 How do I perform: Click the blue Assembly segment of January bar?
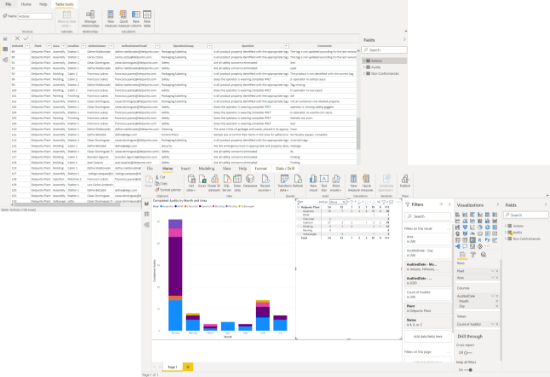(175, 315)
